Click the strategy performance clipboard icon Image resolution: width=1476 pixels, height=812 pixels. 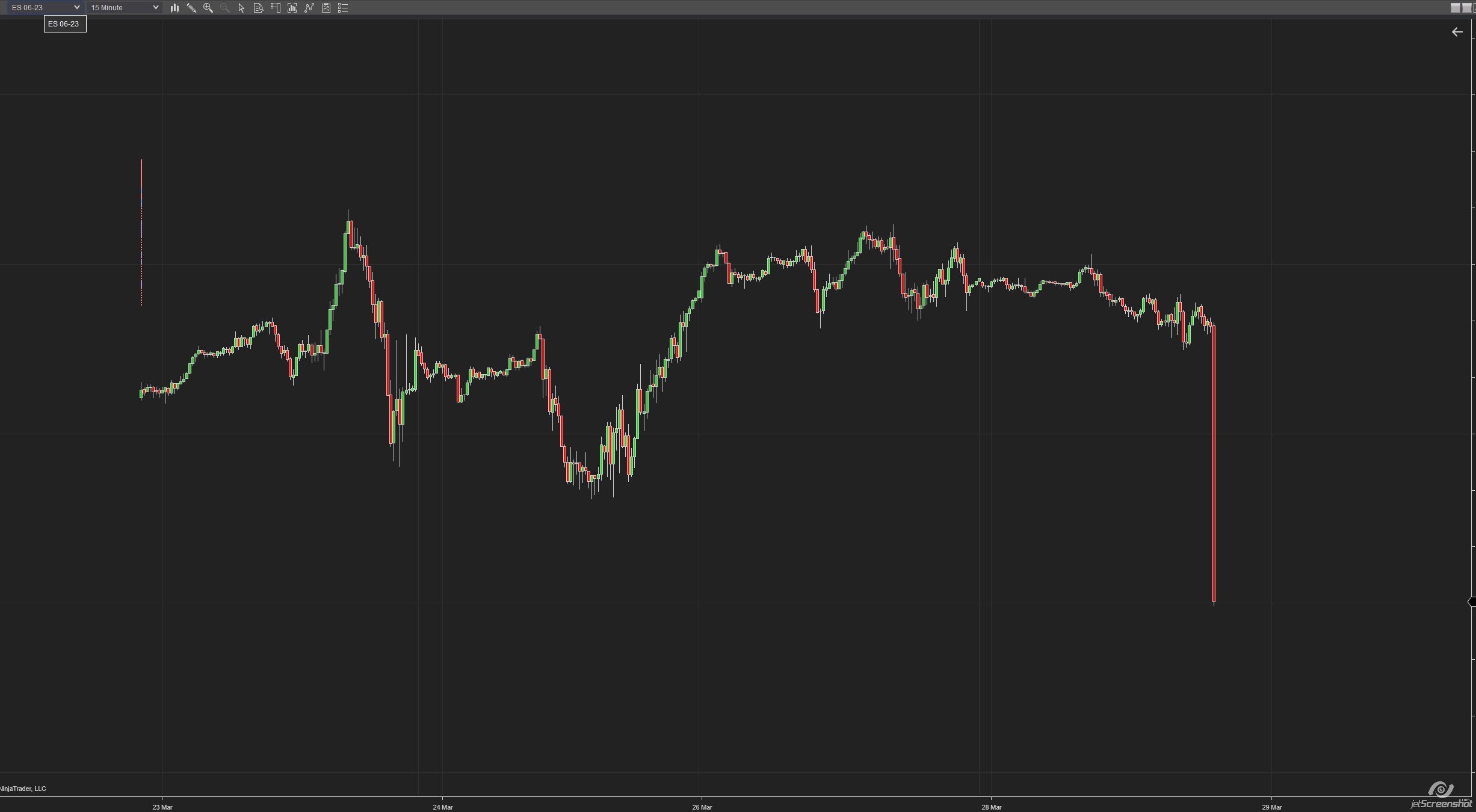tap(326, 8)
